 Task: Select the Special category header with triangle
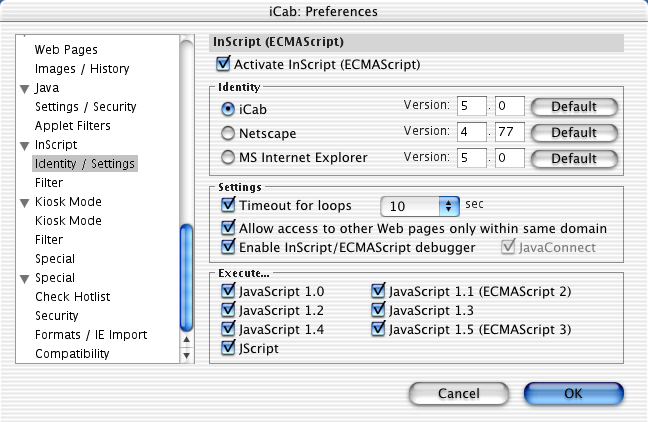click(x=55, y=278)
